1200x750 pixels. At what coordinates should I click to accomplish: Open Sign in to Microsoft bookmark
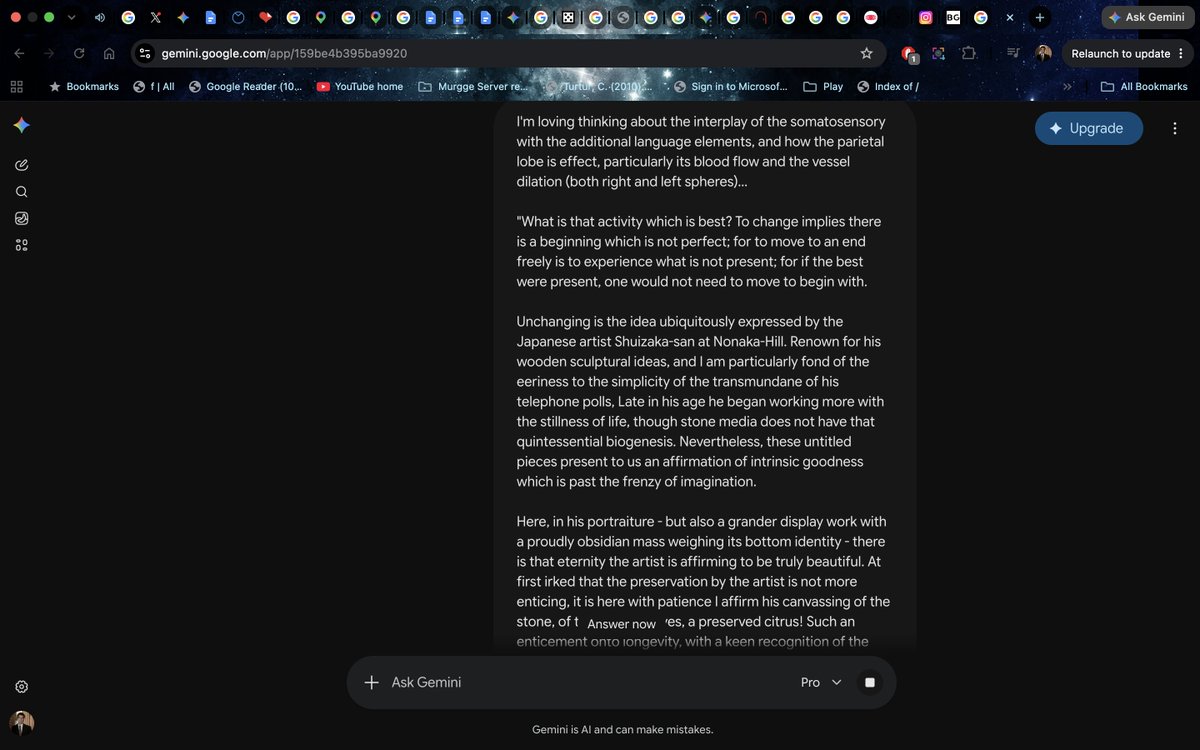click(730, 86)
